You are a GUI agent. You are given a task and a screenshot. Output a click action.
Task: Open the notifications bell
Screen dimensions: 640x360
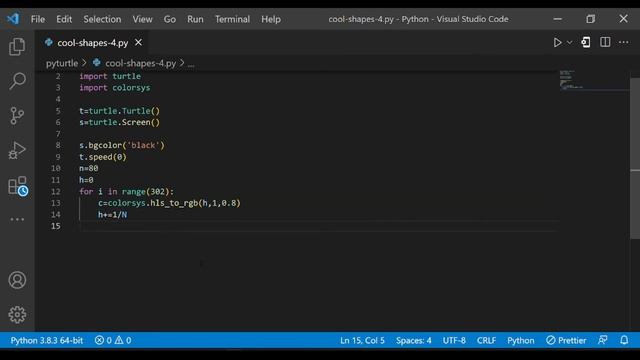tap(624, 340)
